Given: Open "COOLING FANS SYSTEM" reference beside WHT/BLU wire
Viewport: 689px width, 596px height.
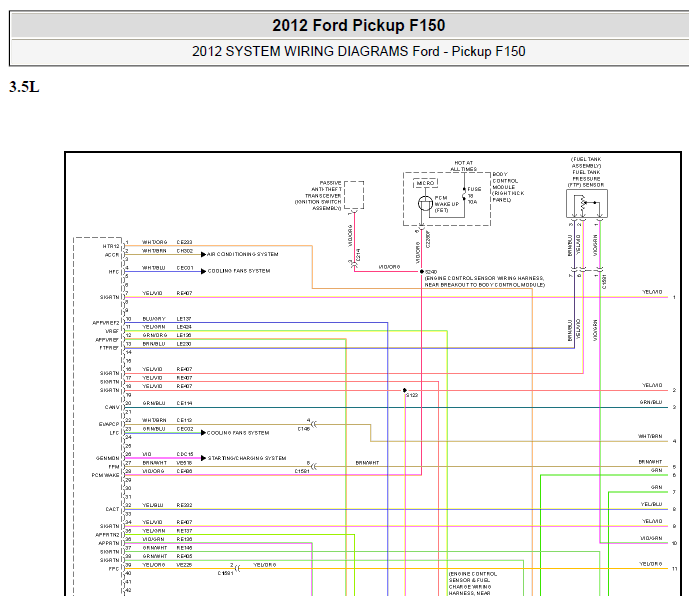Looking at the screenshot, I should pos(239,271).
